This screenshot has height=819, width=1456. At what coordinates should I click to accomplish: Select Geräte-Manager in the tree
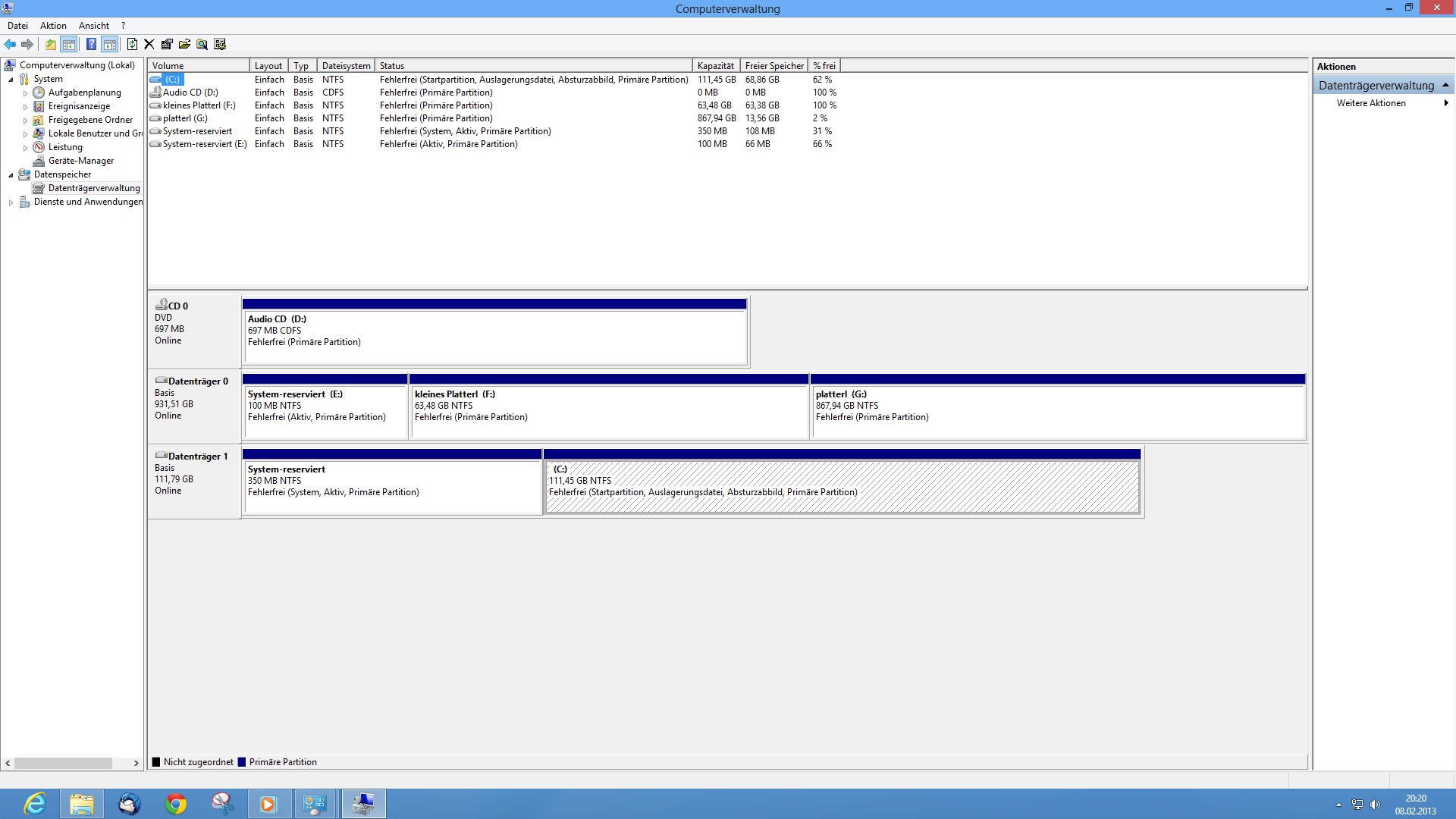(80, 161)
